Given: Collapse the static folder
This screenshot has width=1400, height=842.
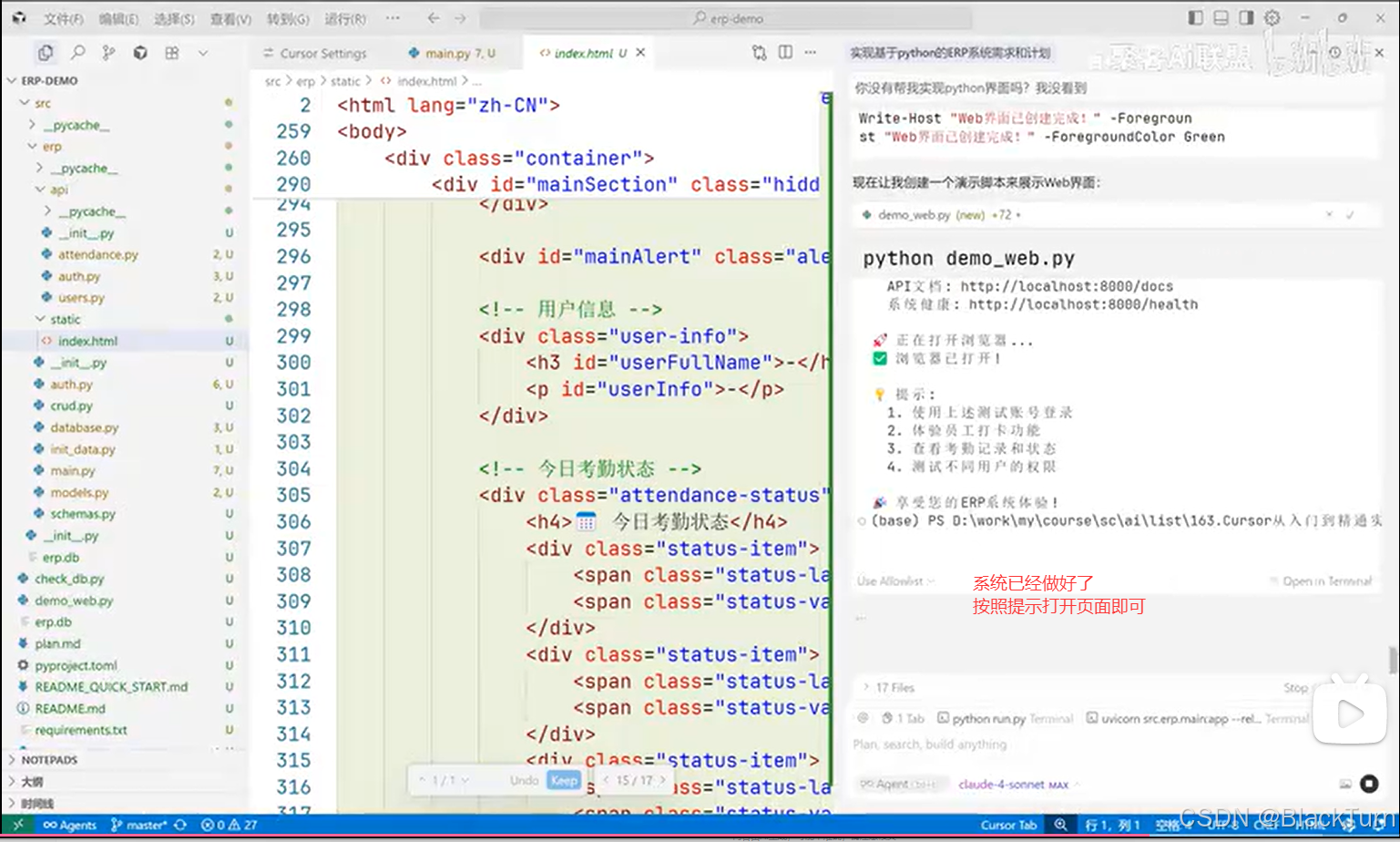Looking at the screenshot, I should (x=65, y=319).
